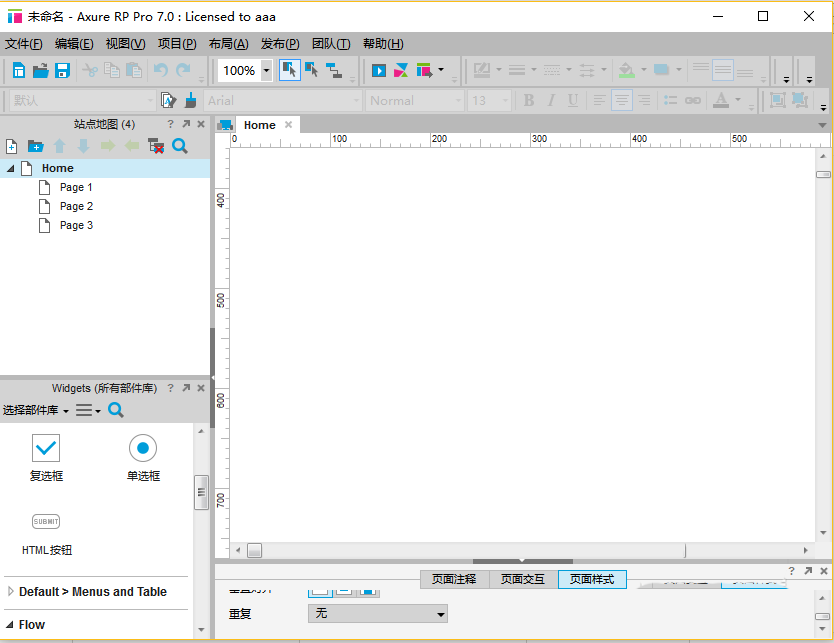Add a new folder in the sitemap panel
This screenshot has height=643, width=834.
tap(34, 145)
